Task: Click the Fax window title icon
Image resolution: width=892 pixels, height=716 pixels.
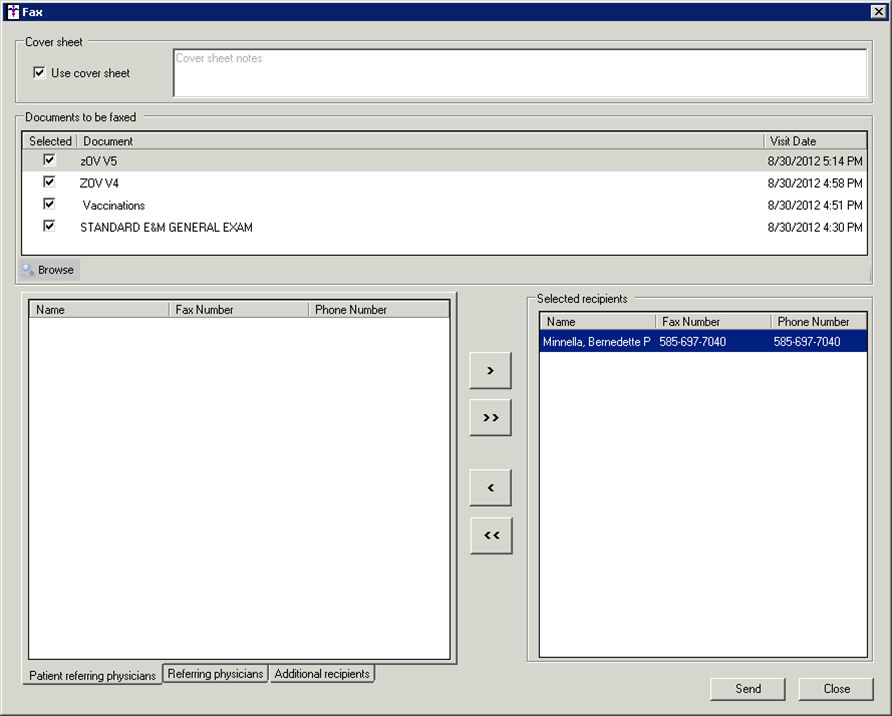Action: pyautogui.click(x=12, y=12)
